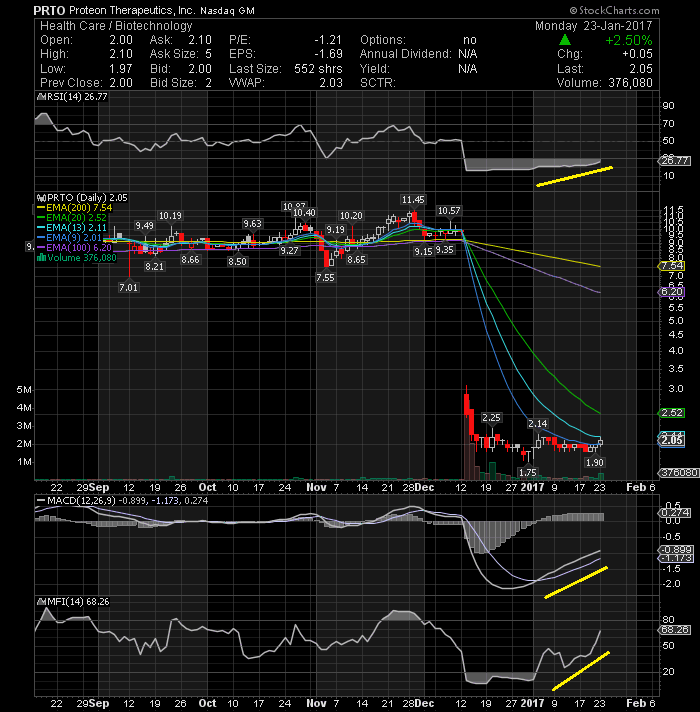700x712 pixels.
Task: Click the P/E ratio value -1.21
Action: click(328, 40)
